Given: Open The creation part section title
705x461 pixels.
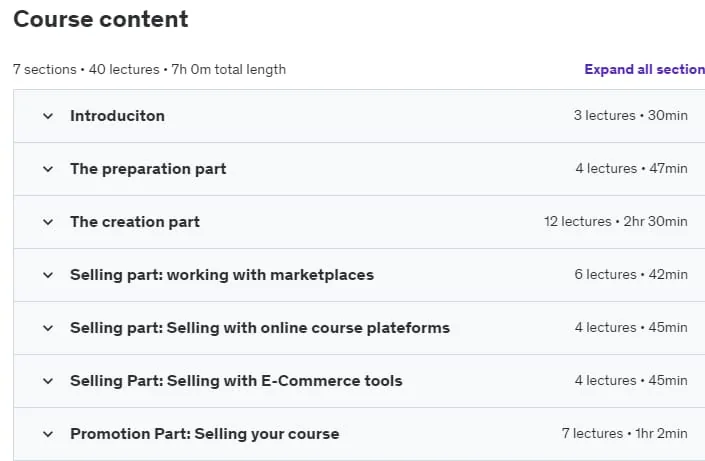Looking at the screenshot, I should tap(135, 222).
